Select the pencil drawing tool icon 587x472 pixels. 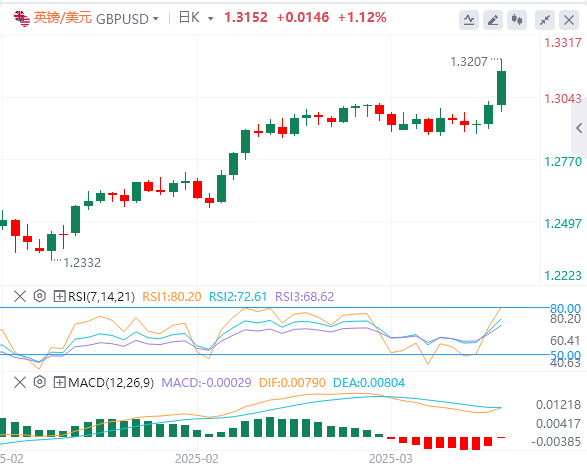pyautogui.click(x=493, y=20)
